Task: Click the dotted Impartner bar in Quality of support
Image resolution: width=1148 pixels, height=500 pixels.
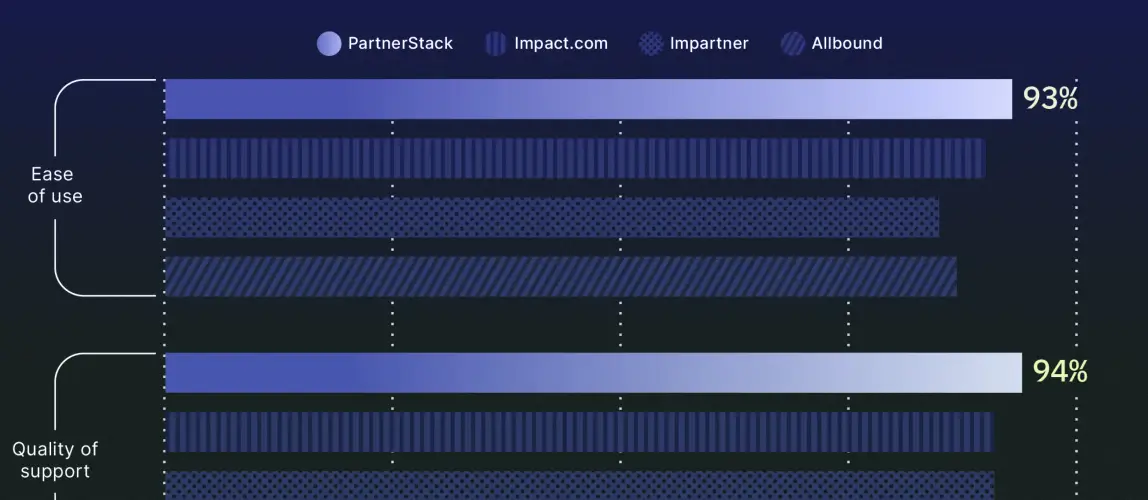Action: tap(579, 485)
